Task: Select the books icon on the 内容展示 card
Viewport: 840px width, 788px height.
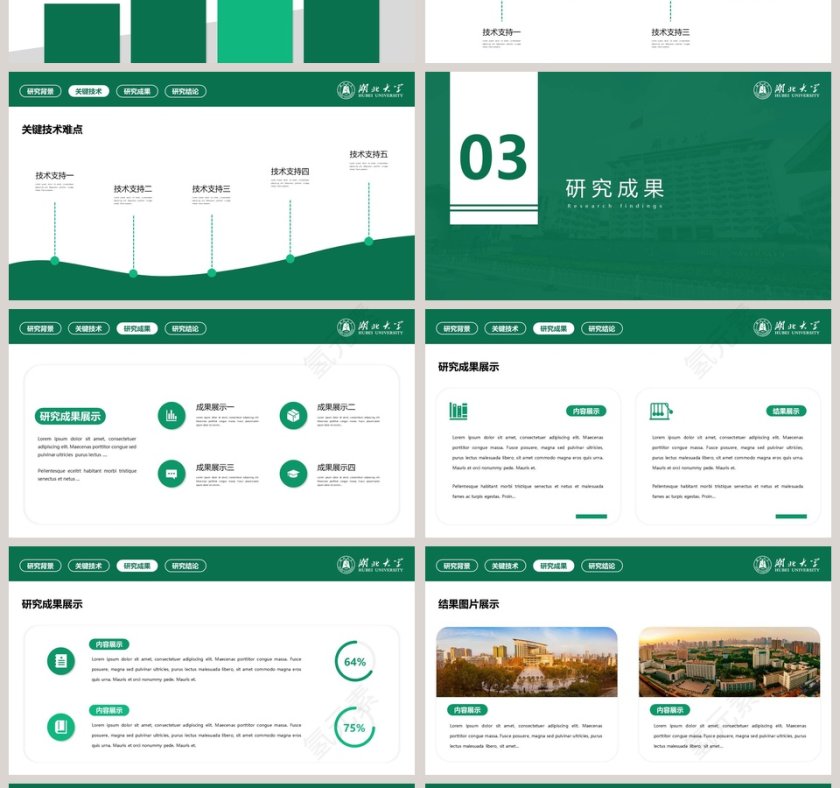Action: pos(457,410)
